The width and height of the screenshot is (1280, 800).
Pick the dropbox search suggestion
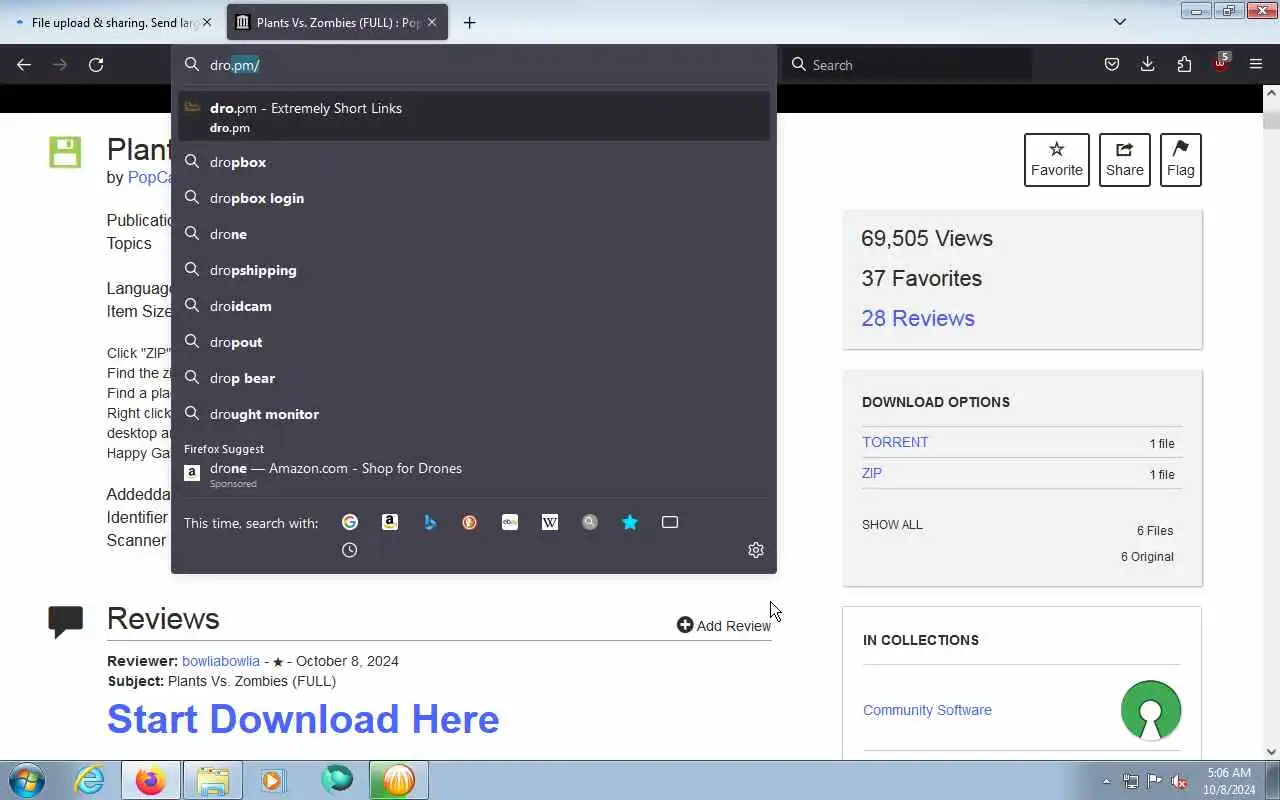[474, 162]
